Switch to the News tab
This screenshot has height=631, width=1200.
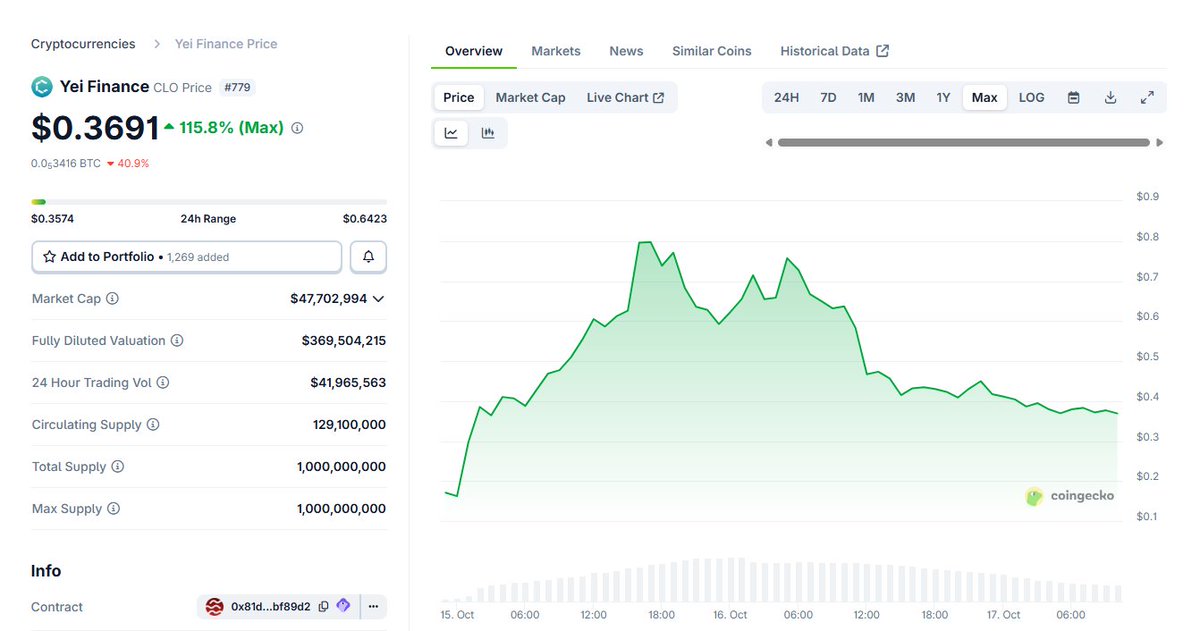[627, 51]
